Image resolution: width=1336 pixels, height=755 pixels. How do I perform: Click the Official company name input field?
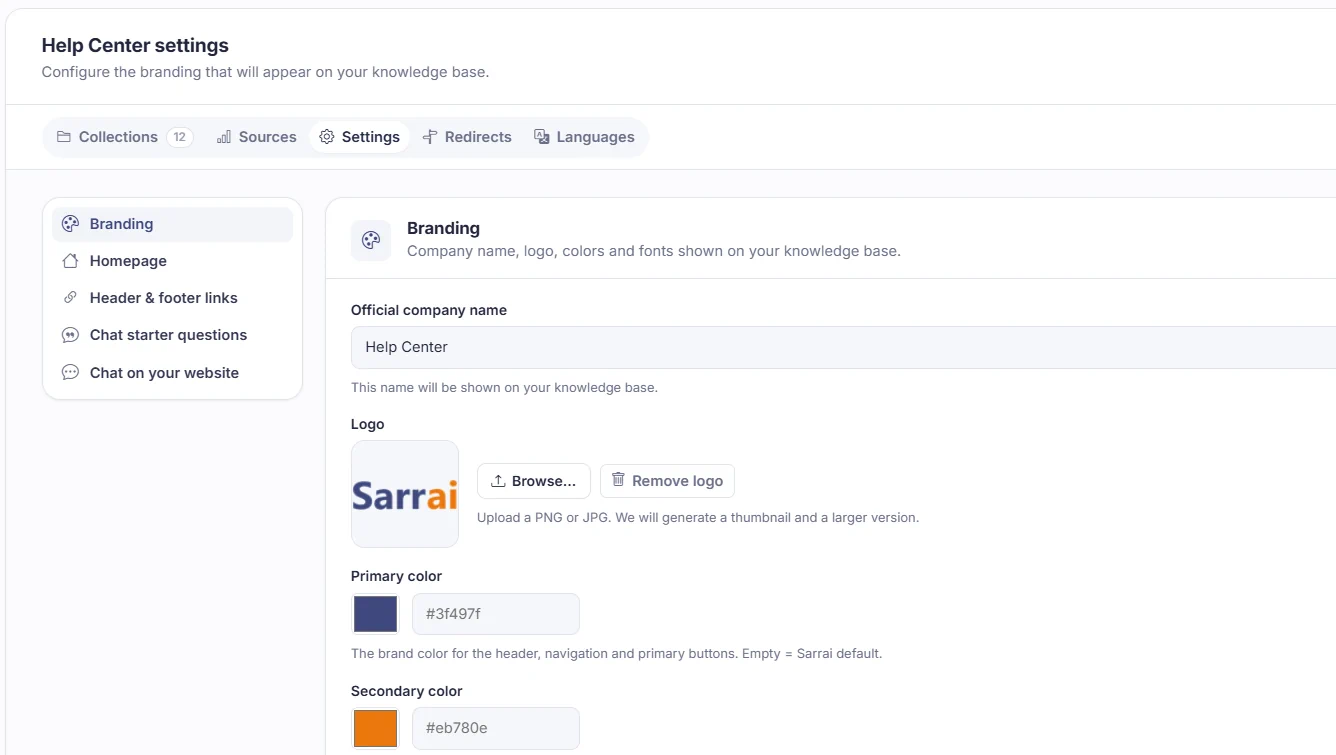pyautogui.click(x=843, y=347)
